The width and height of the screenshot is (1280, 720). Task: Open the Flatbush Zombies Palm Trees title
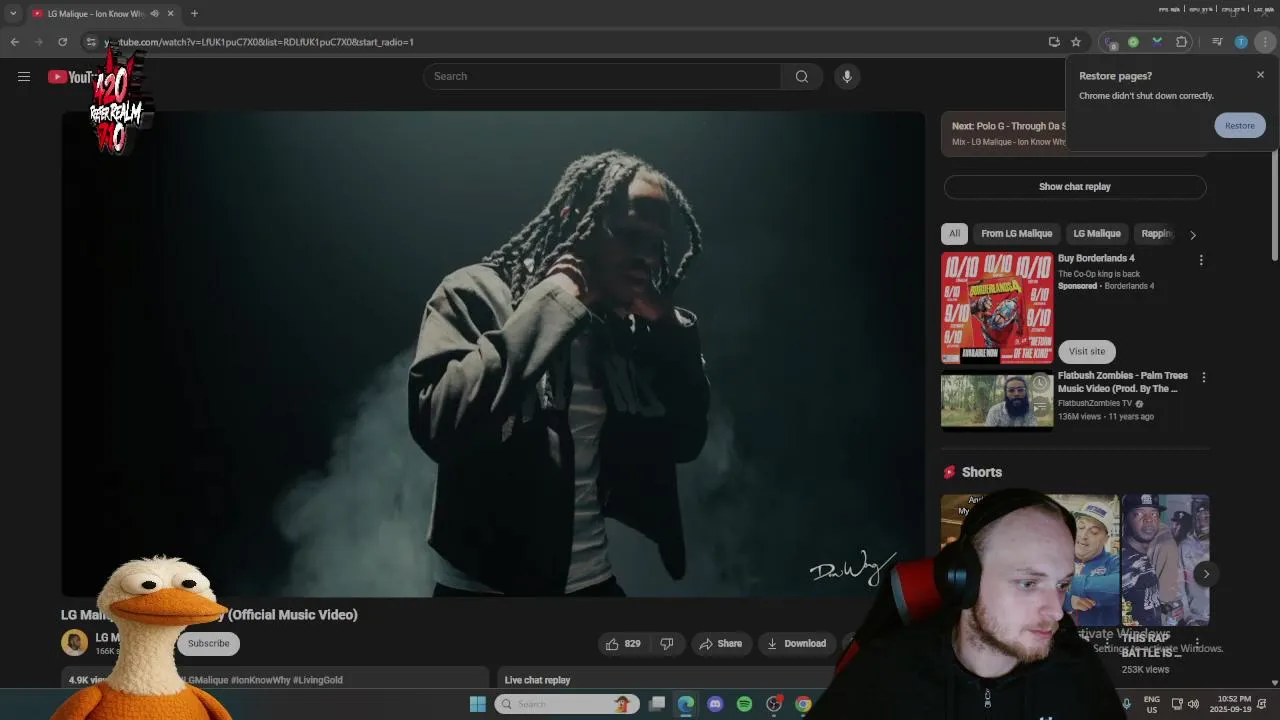click(x=1123, y=382)
